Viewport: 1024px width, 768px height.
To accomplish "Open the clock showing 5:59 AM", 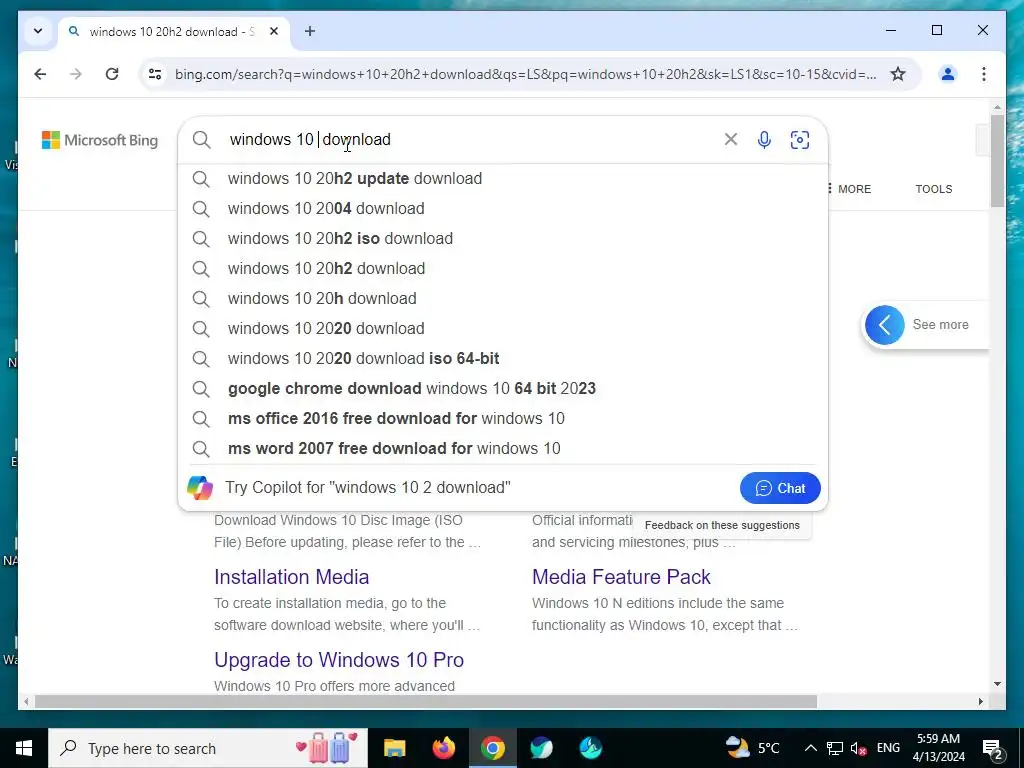I will click(x=938, y=748).
